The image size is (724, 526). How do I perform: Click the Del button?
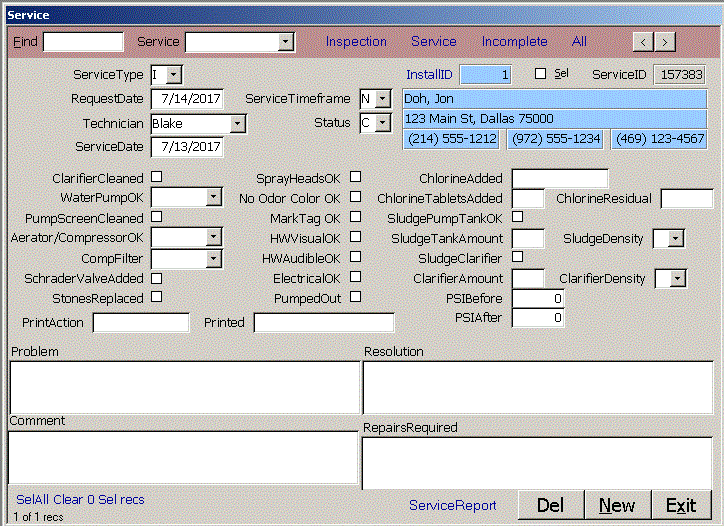pos(551,505)
